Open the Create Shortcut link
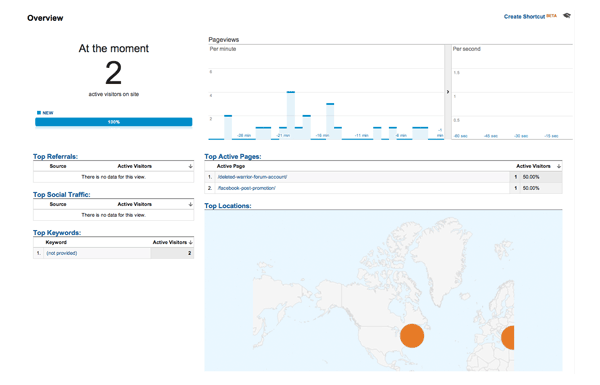This screenshot has width=600, height=385. [x=524, y=16]
